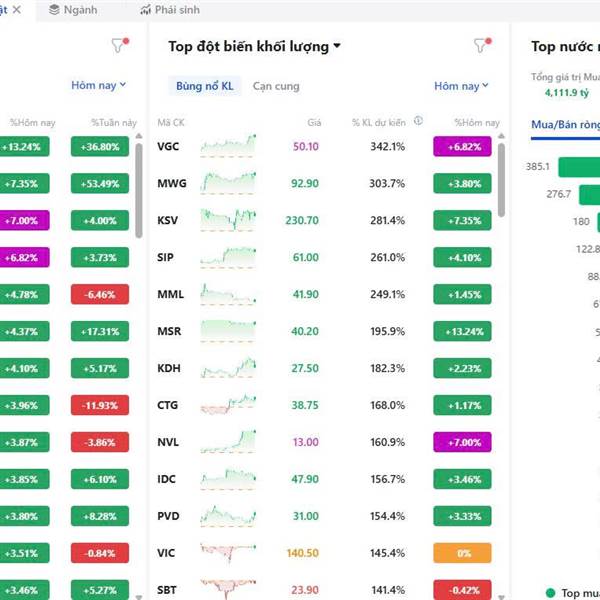Screen dimensions: 600x600
Task: Select the Bùng nổ KL tab
Action: pyautogui.click(x=204, y=86)
